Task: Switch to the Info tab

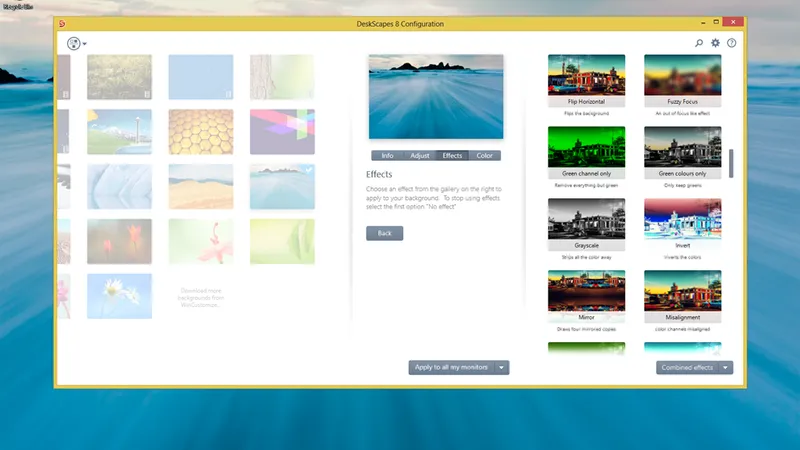Action: [387, 156]
